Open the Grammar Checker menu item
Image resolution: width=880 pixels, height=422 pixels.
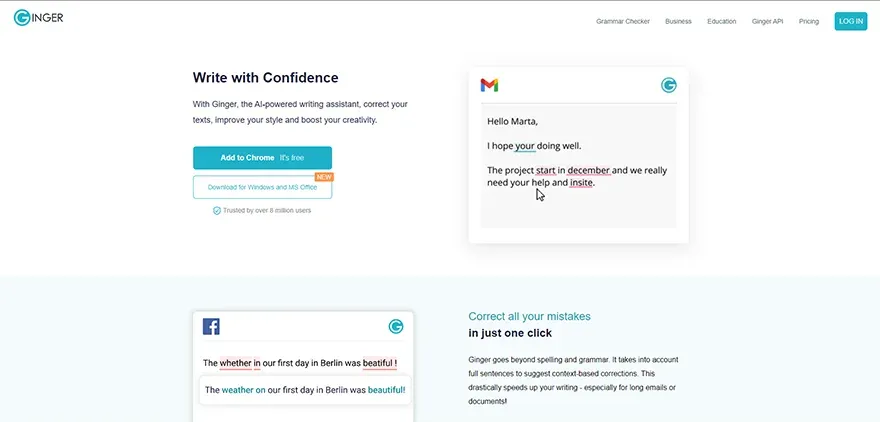pos(623,21)
